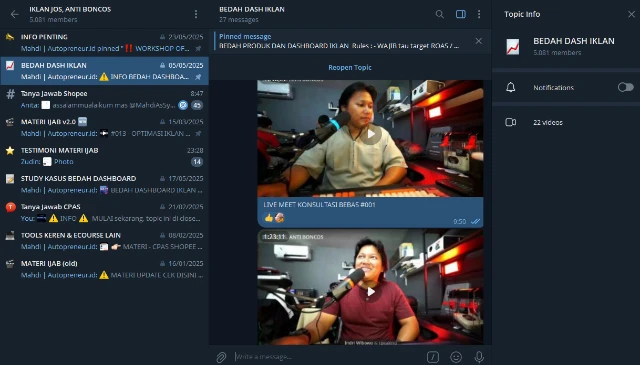Select the BEDAH DASH IKLAN topic
The image size is (640, 365).
(104, 71)
